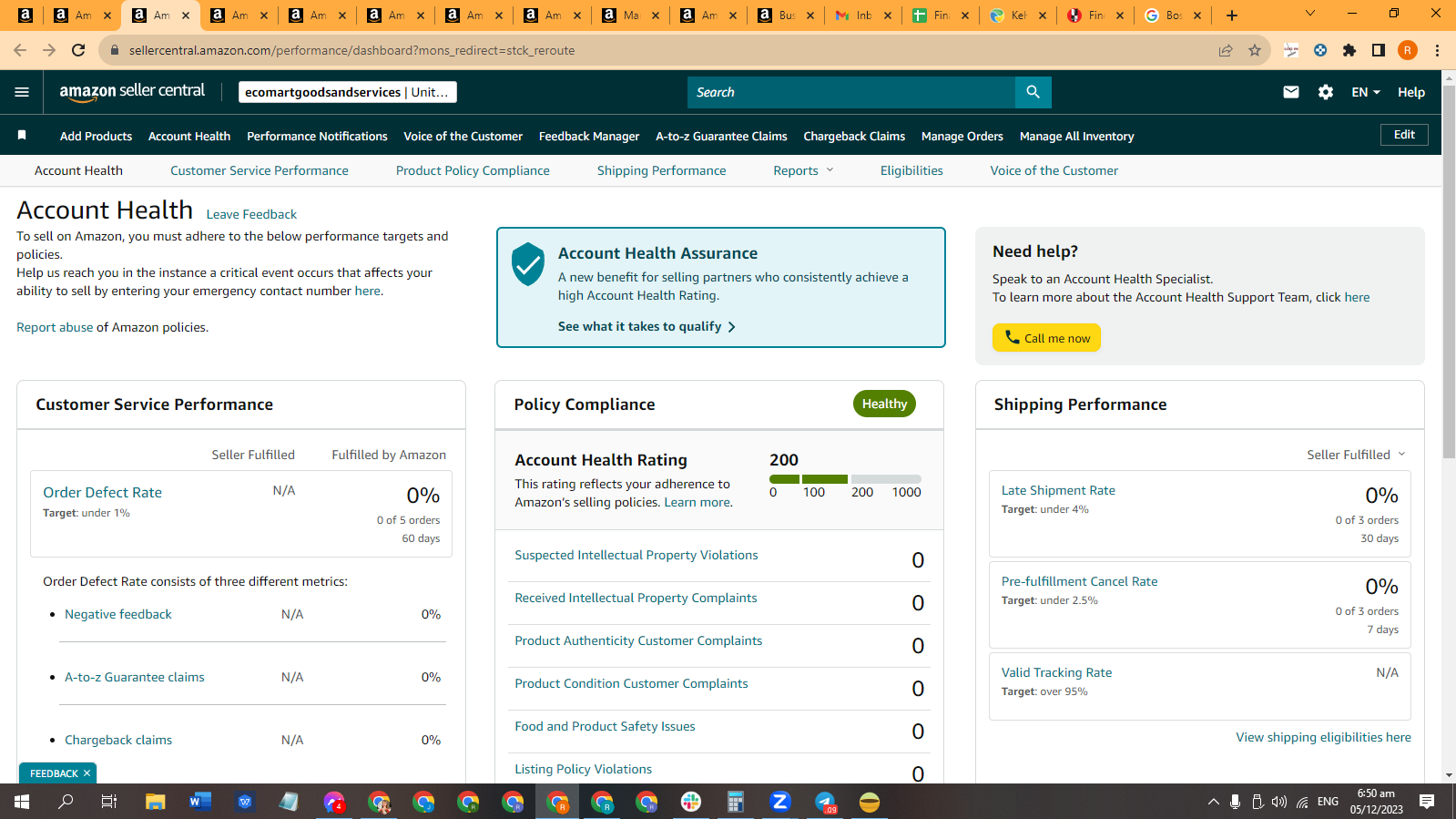This screenshot has width=1456, height=819.
Task: Open the EN language dropdown
Action: [1366, 92]
